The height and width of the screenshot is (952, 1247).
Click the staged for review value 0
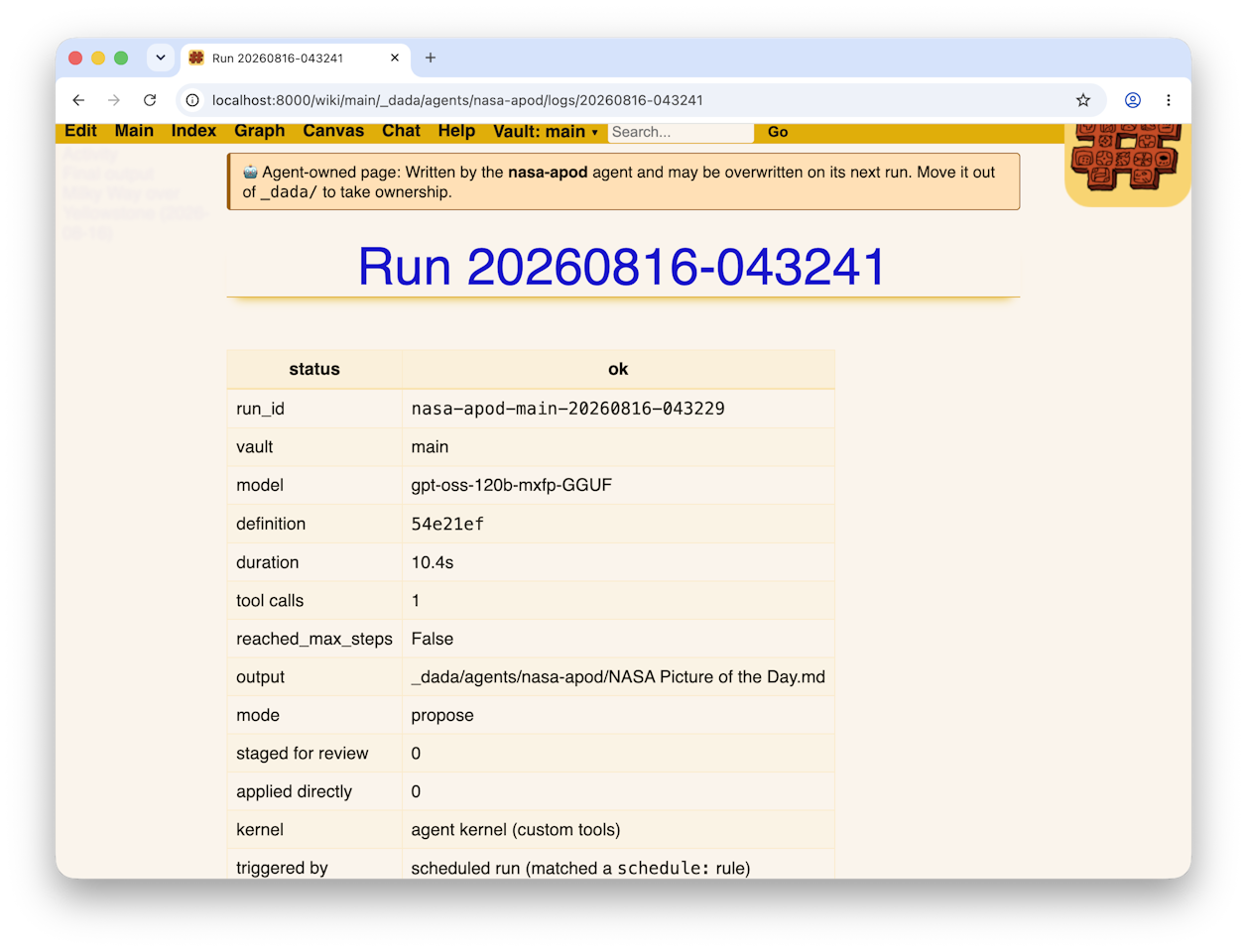[x=416, y=754]
